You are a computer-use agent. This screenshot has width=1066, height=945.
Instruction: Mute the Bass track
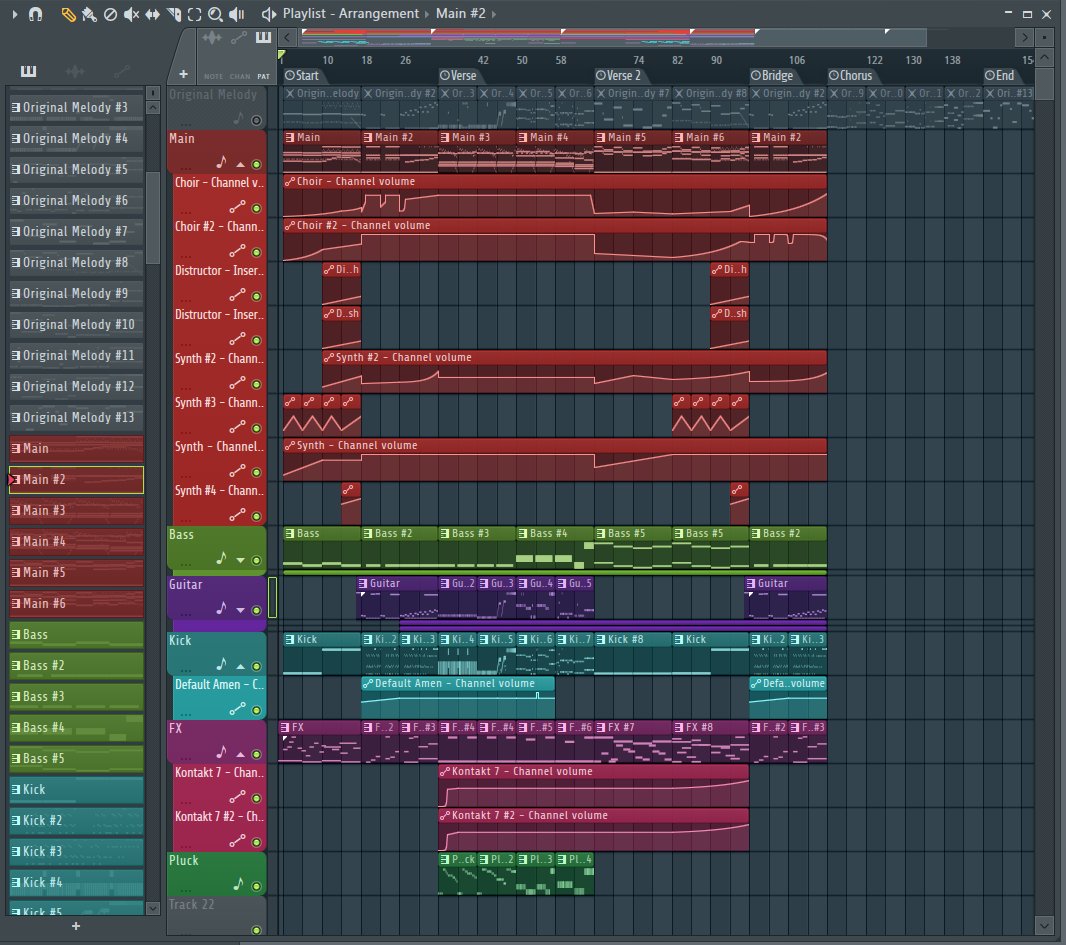click(x=256, y=560)
